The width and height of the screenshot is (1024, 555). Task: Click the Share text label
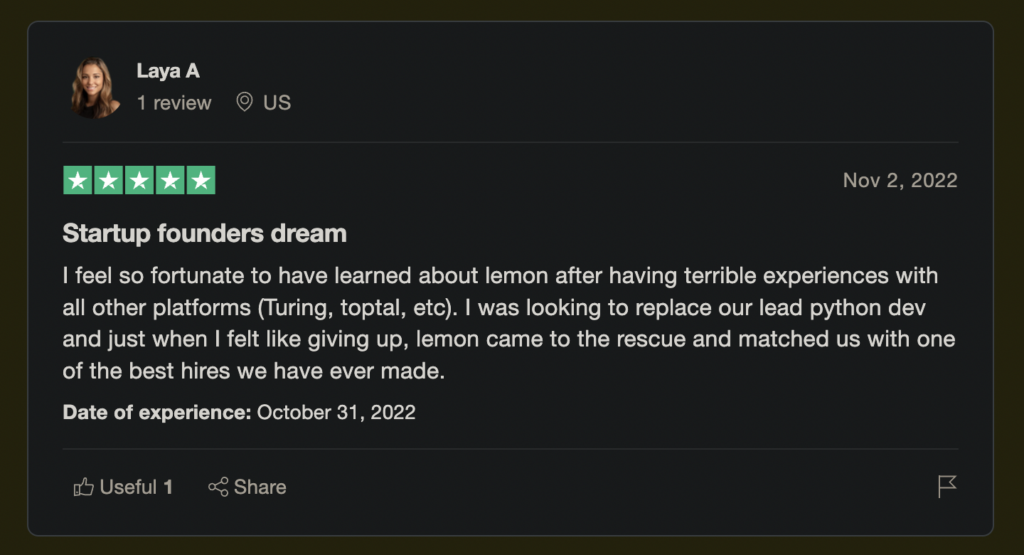point(260,487)
